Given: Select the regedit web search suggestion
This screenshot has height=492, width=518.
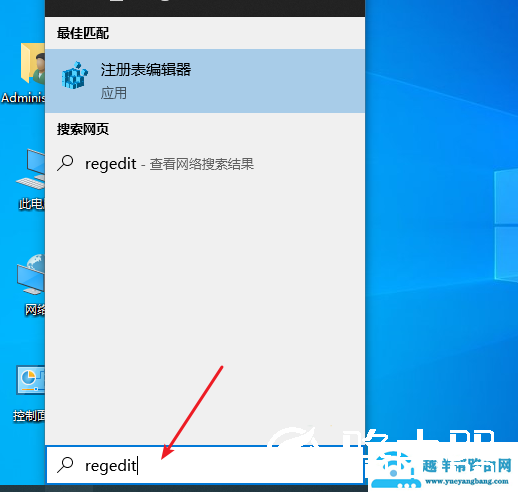Looking at the screenshot, I should 205,164.
